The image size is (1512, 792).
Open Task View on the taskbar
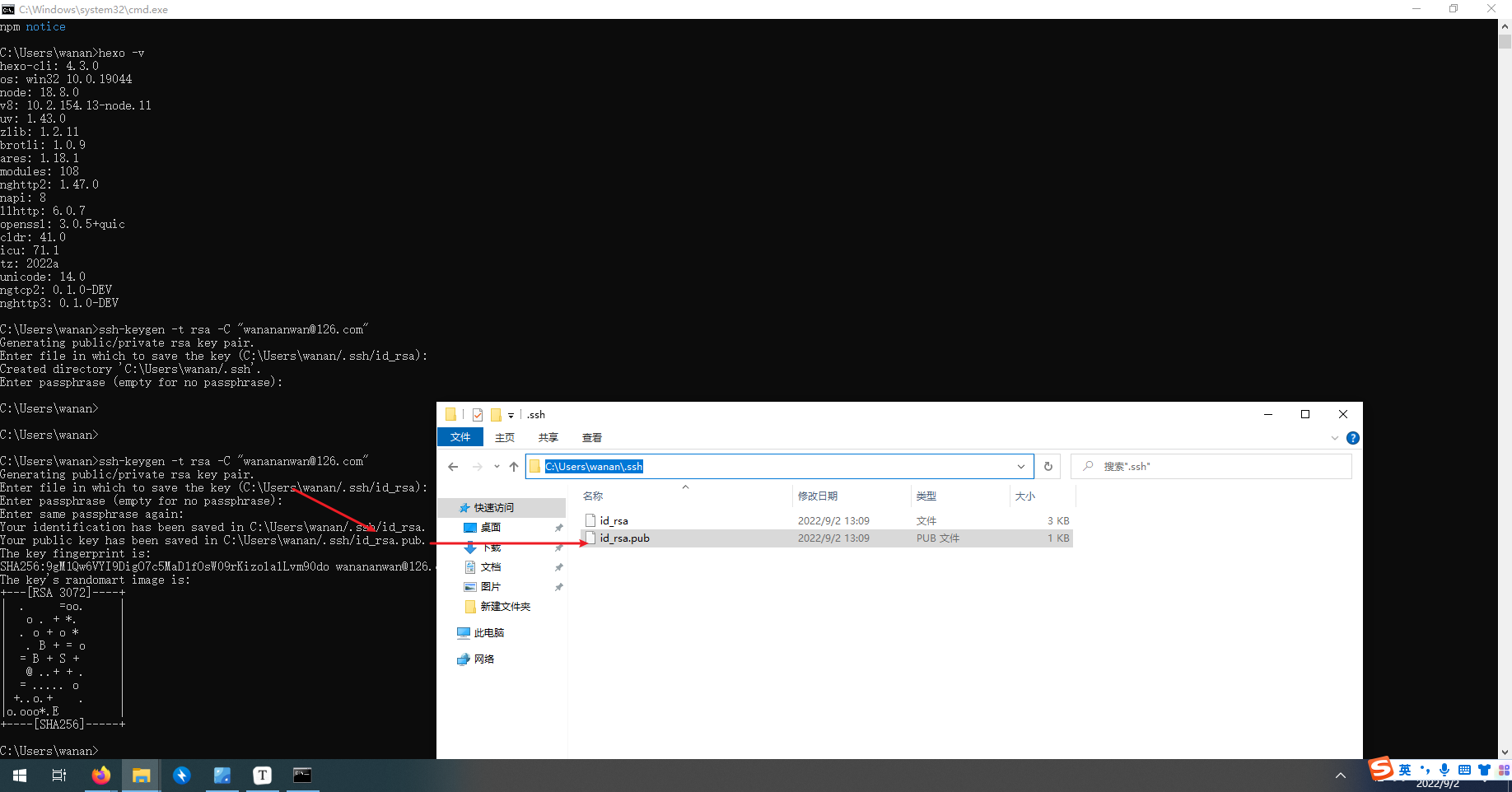click(x=59, y=775)
